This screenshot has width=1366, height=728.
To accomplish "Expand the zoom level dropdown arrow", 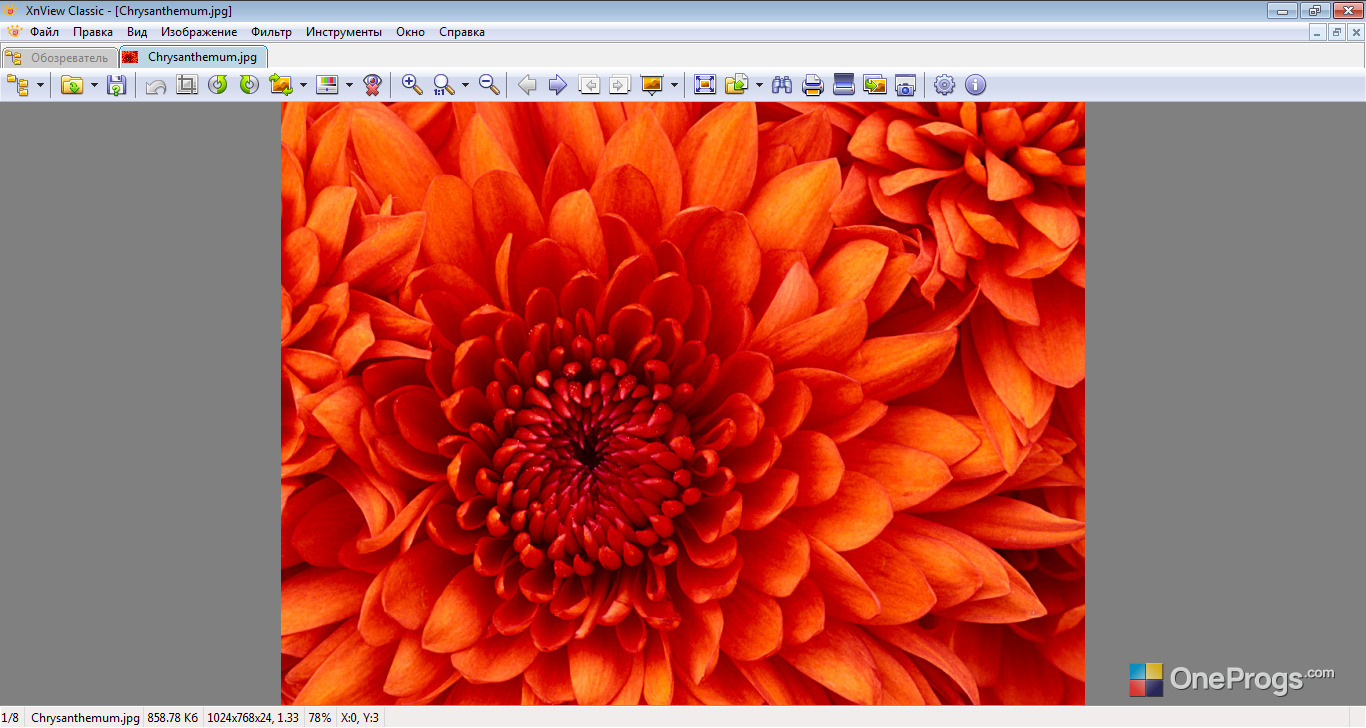I will pos(465,85).
